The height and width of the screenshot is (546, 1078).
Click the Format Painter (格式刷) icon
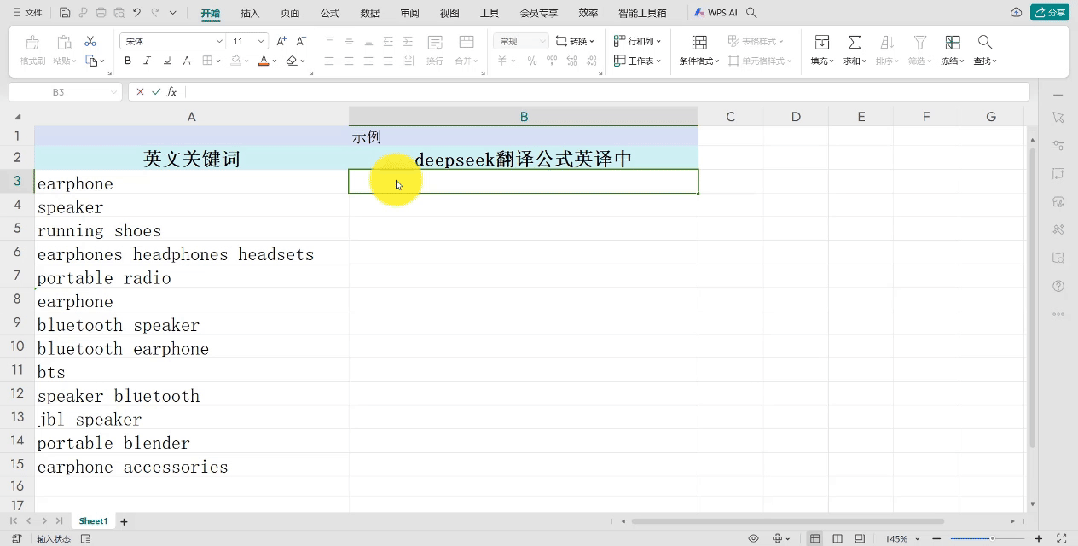(x=32, y=43)
